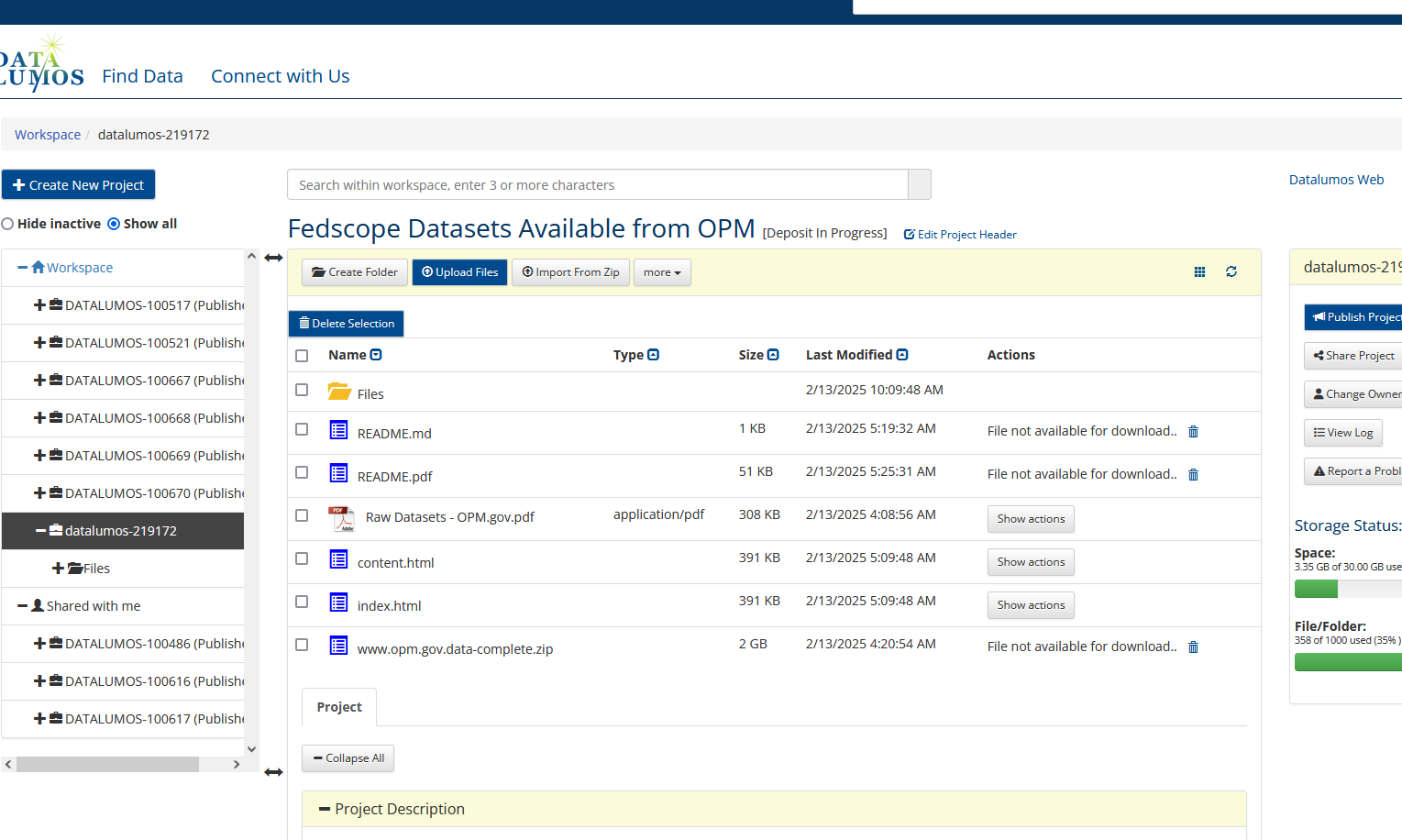Collapse the Project Description section
The width and height of the screenshot is (1402, 840).
coord(325,809)
